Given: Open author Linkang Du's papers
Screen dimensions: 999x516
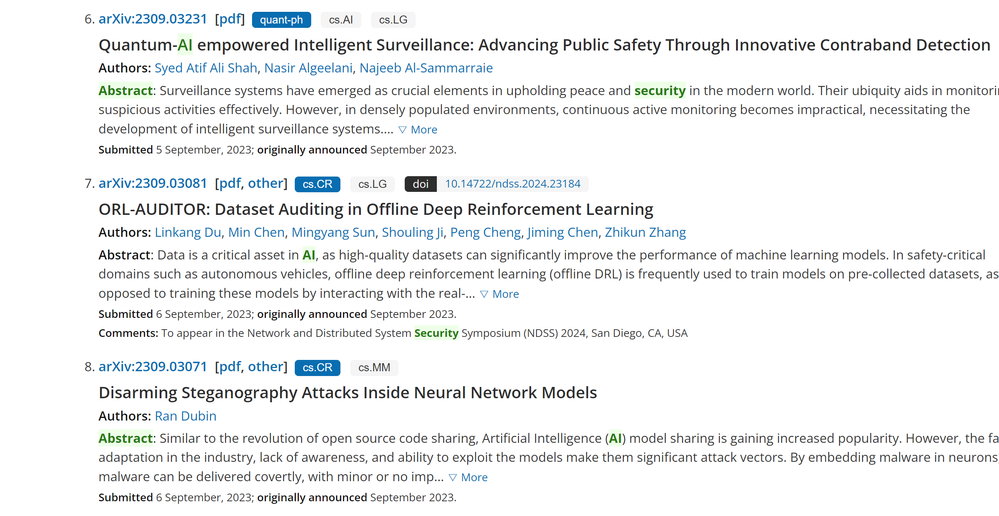Looking at the screenshot, I should point(187,232).
